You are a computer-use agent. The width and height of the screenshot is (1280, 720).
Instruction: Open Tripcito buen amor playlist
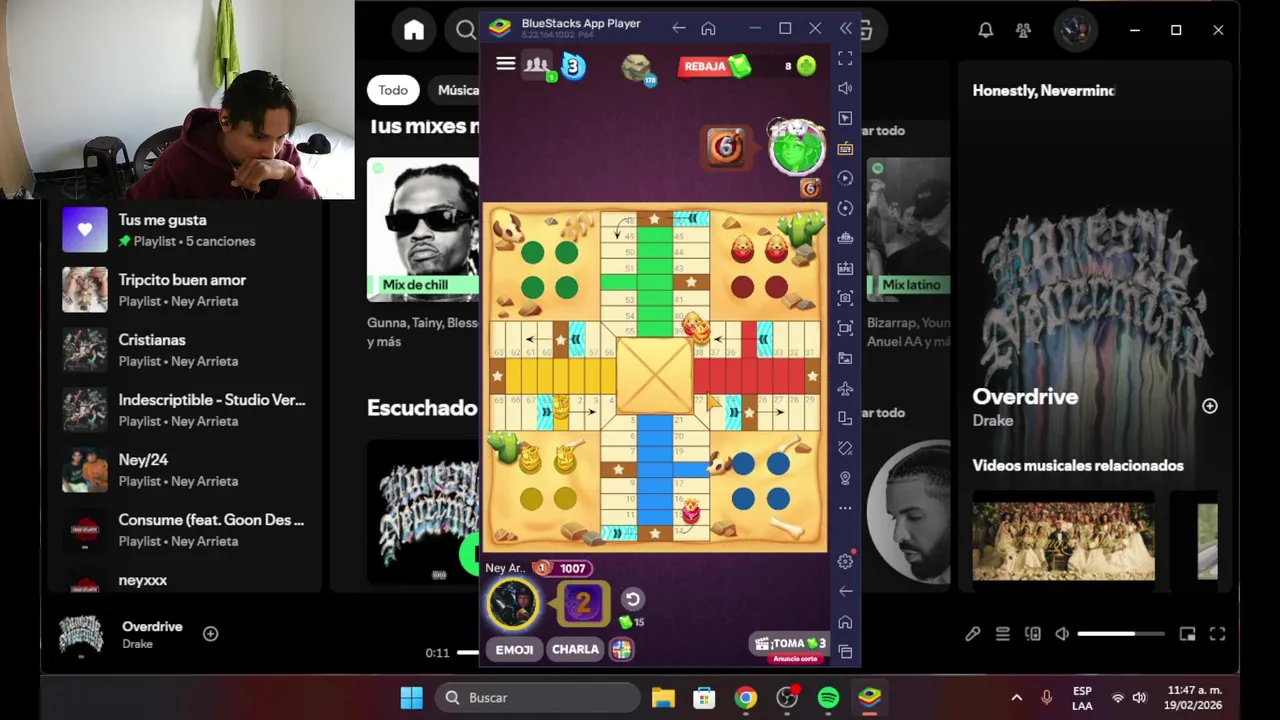[x=185, y=290]
